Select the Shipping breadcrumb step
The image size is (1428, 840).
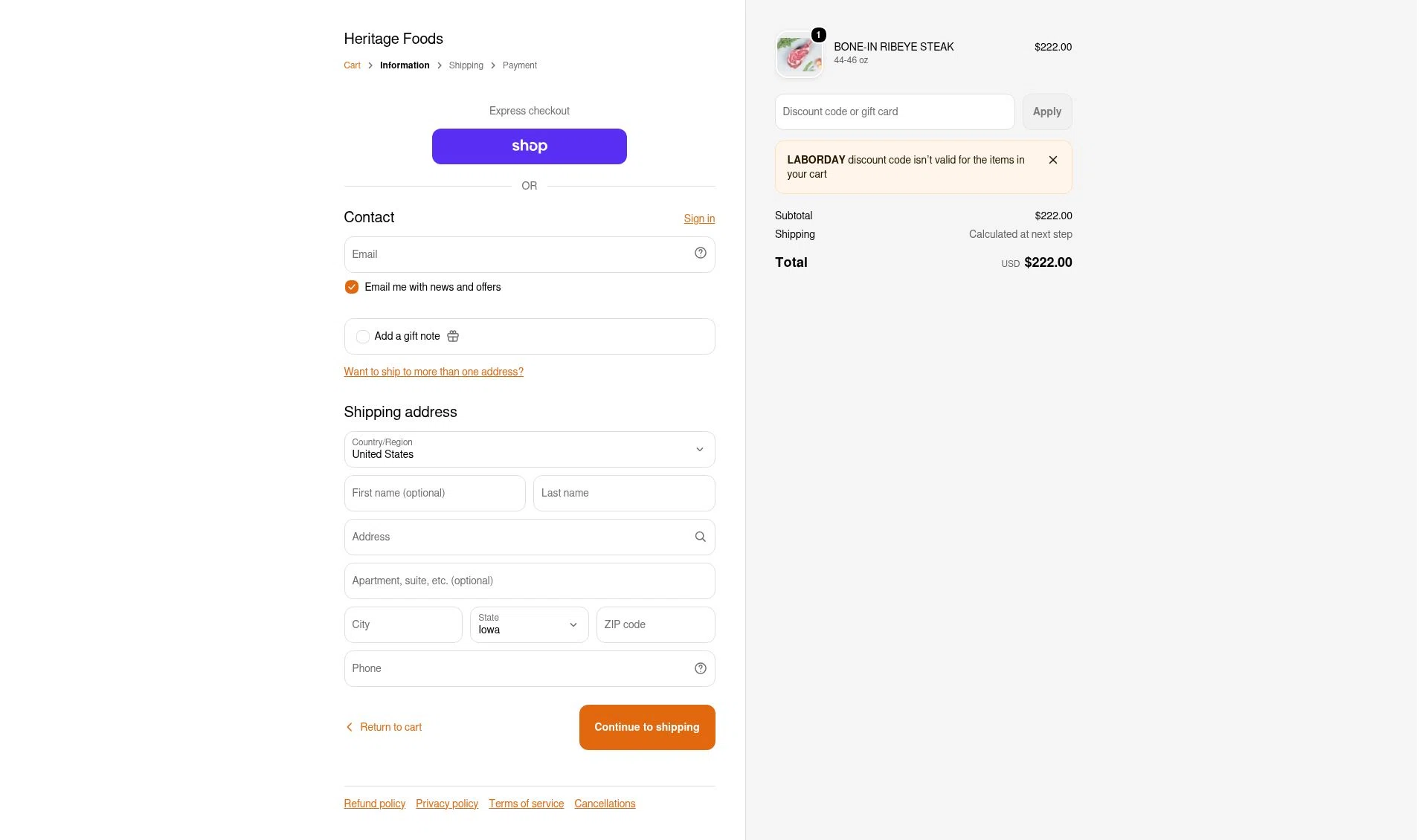466,65
